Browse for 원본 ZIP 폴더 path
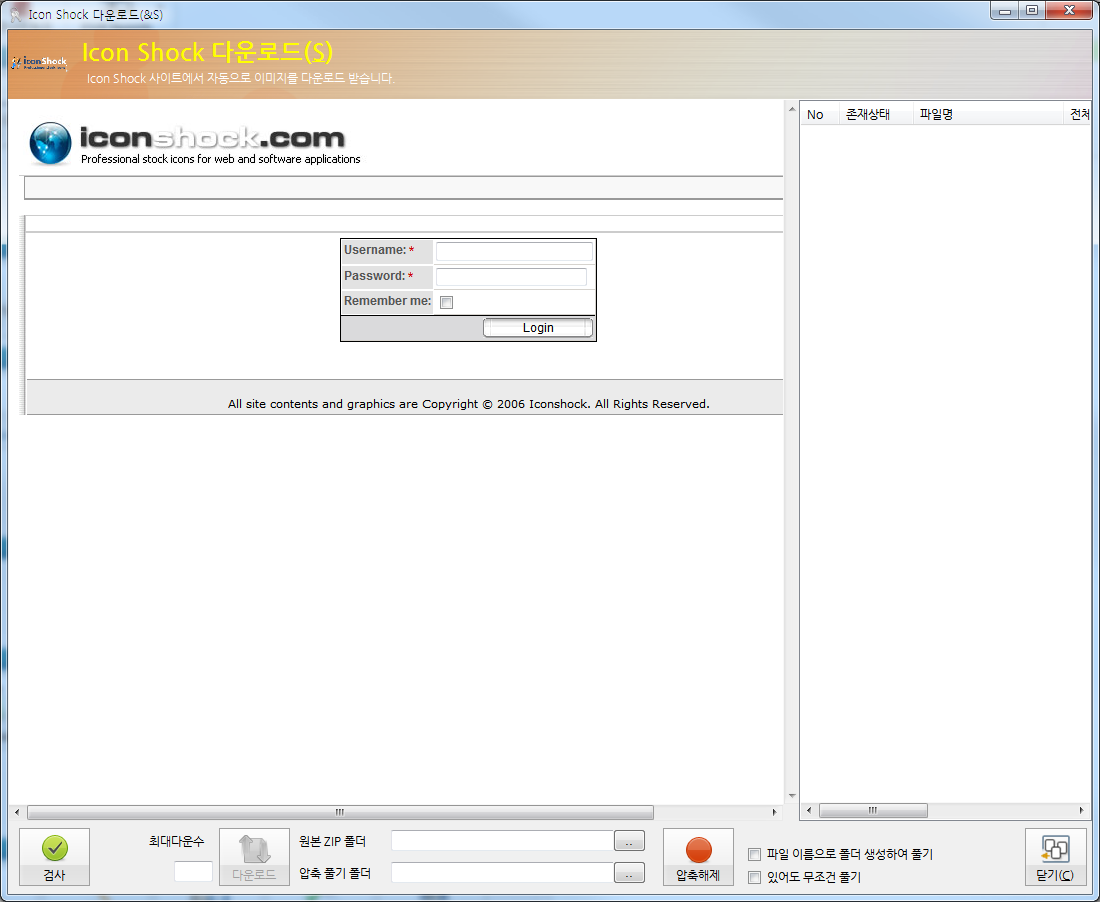 (629, 841)
